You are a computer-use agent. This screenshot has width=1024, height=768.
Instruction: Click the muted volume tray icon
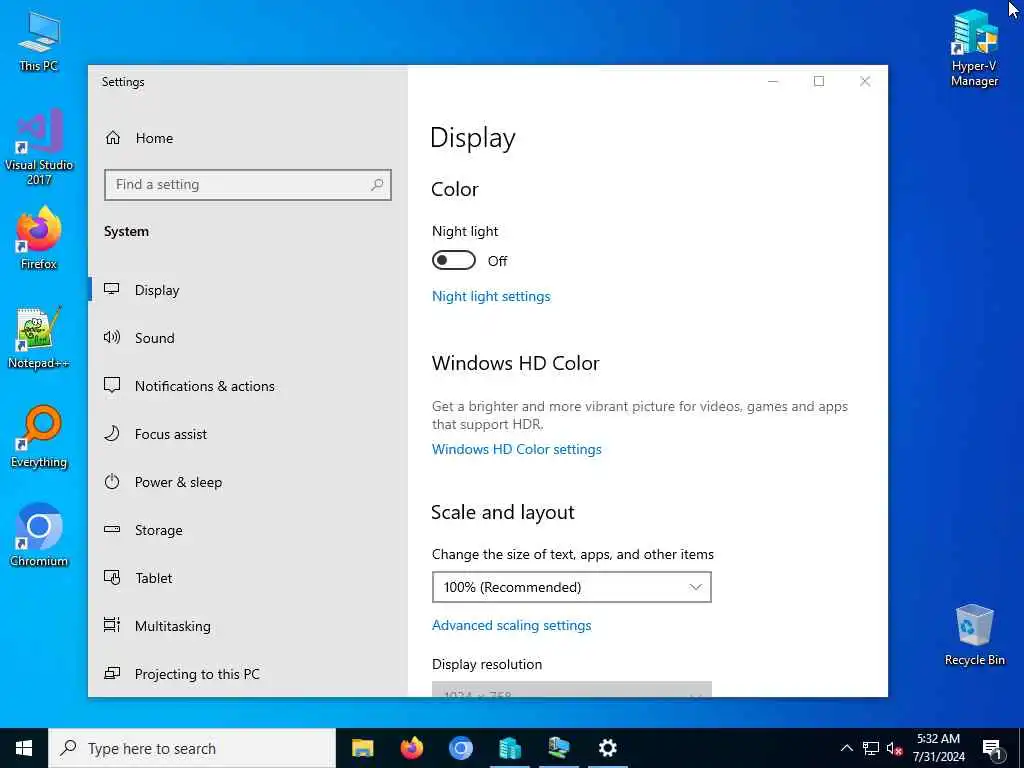click(x=894, y=748)
